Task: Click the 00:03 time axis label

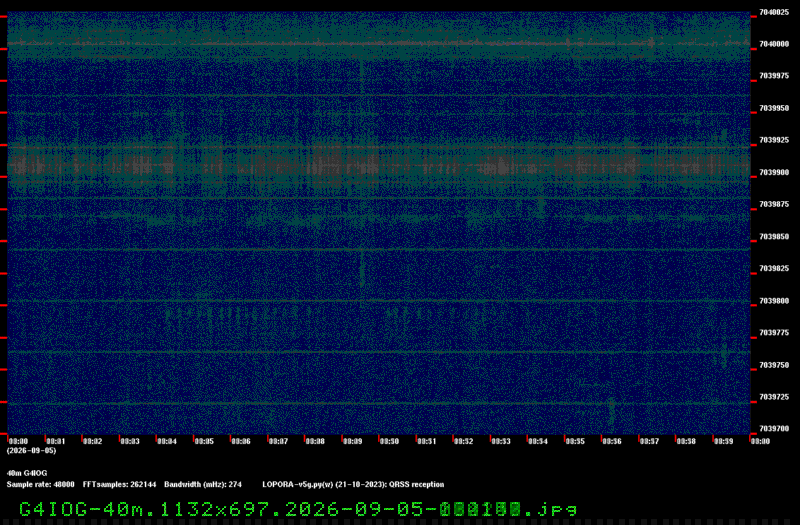Action: (x=130, y=441)
